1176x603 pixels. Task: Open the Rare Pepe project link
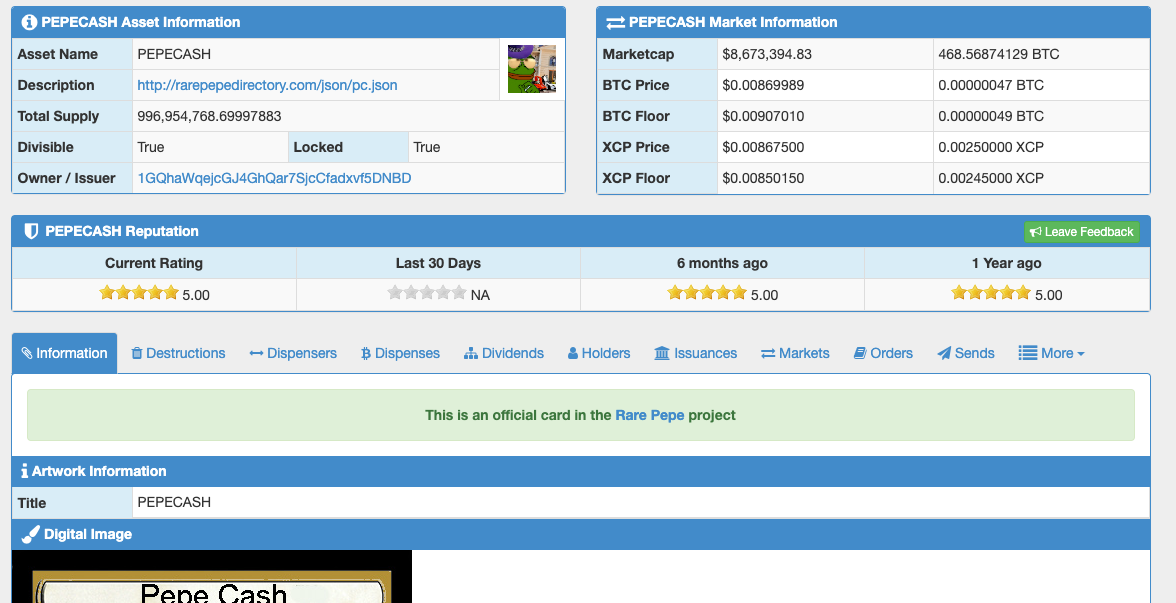click(650, 415)
